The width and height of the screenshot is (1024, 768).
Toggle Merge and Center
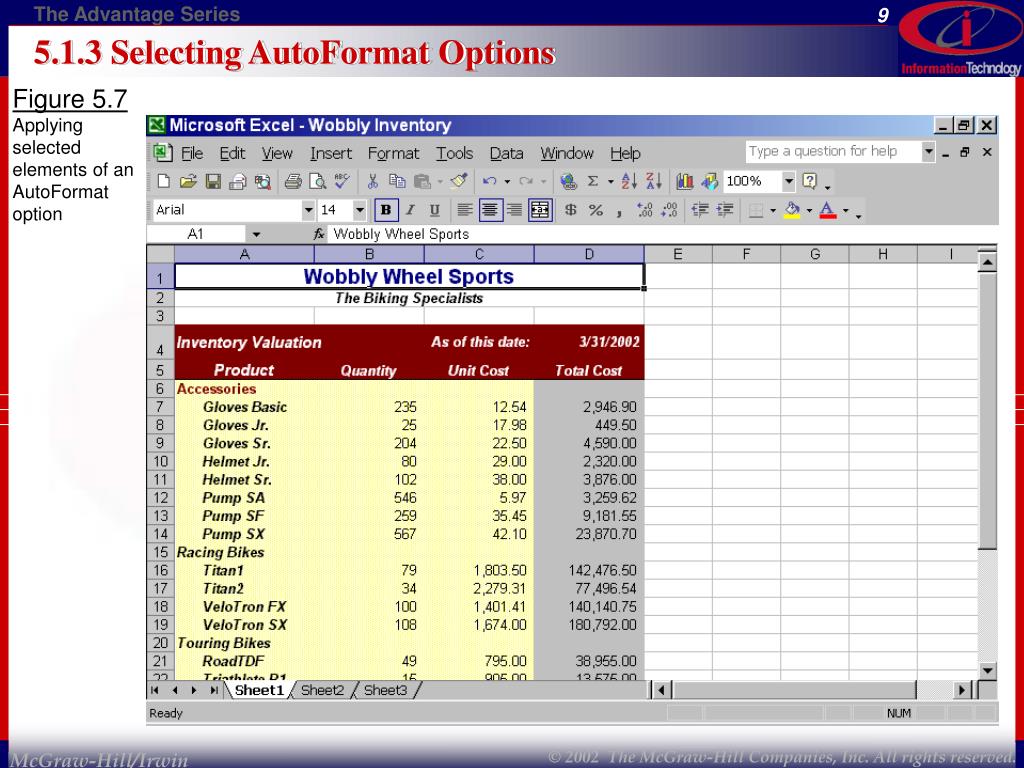540,210
